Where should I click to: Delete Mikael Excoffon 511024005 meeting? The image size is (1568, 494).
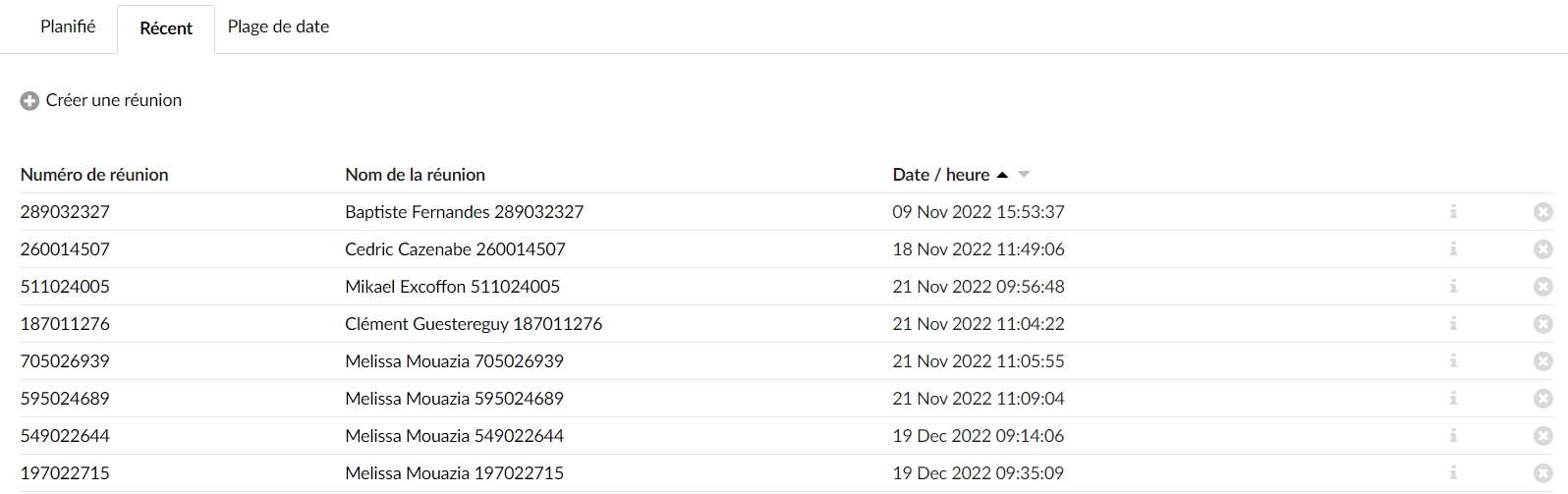click(x=1543, y=287)
